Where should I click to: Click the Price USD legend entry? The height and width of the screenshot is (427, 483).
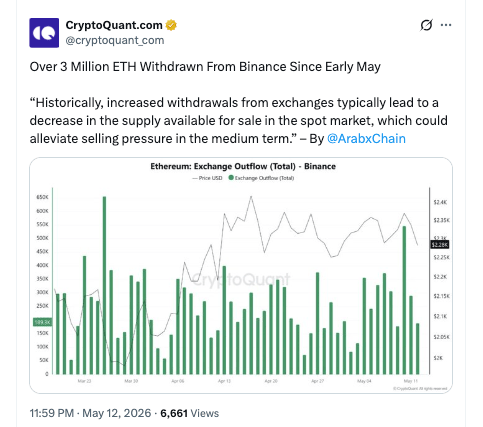point(207,178)
